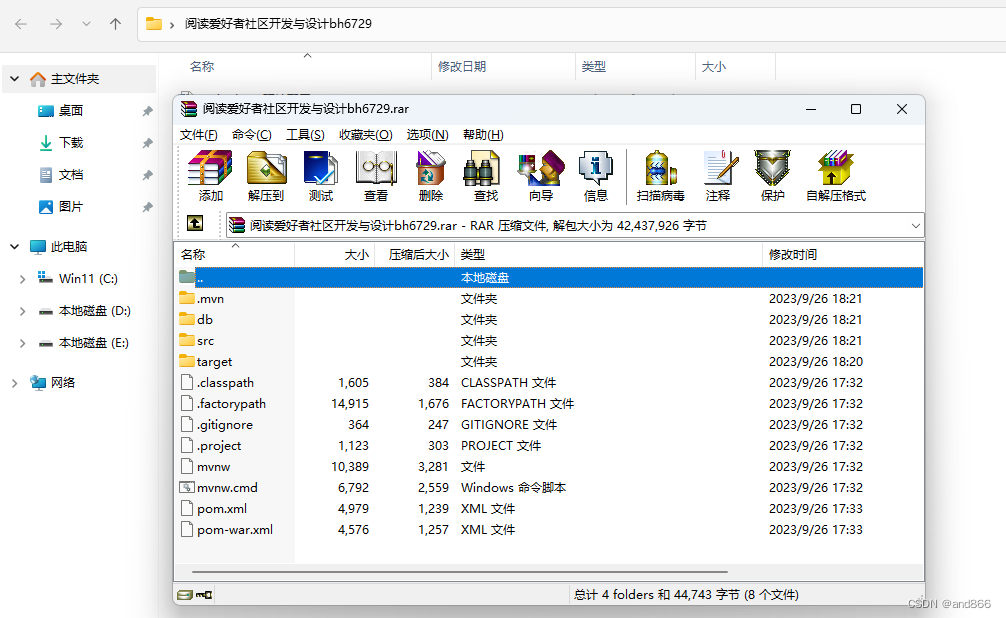Image resolution: width=1006 pixels, height=618 pixels.
Task: Select the .gitignore file
Action: (549, 425)
